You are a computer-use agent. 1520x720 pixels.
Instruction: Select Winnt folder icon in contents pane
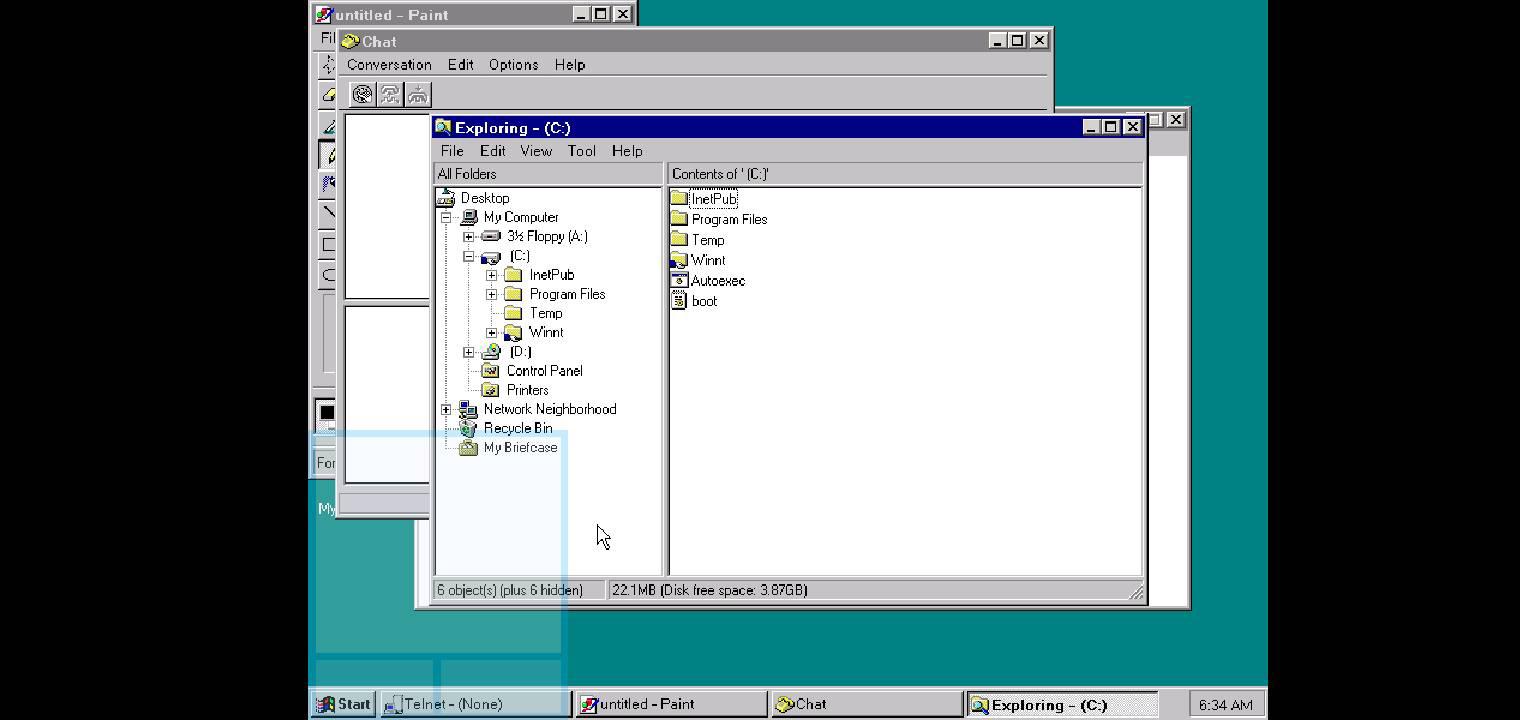pyautogui.click(x=680, y=260)
